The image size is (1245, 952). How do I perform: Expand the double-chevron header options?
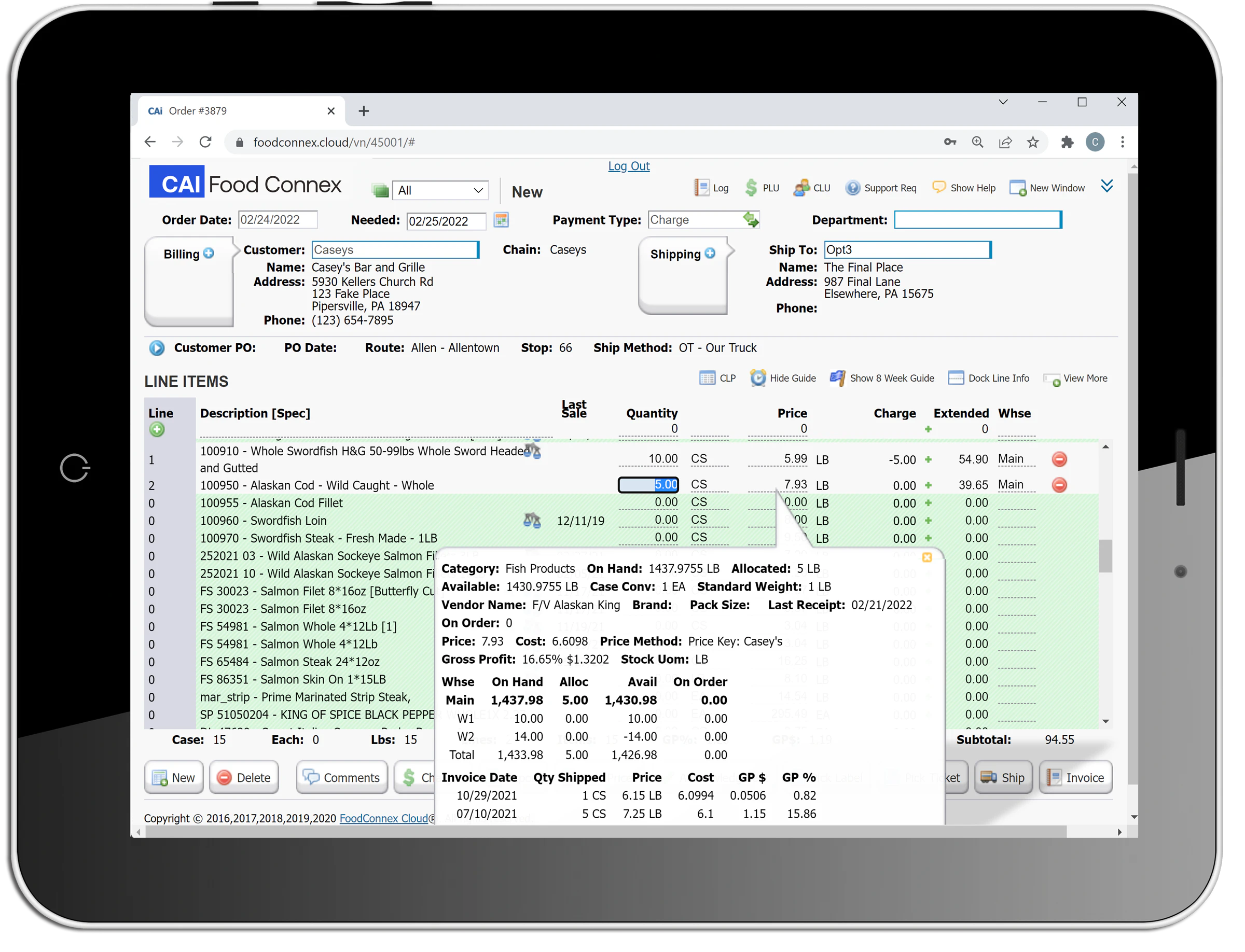tap(1106, 185)
